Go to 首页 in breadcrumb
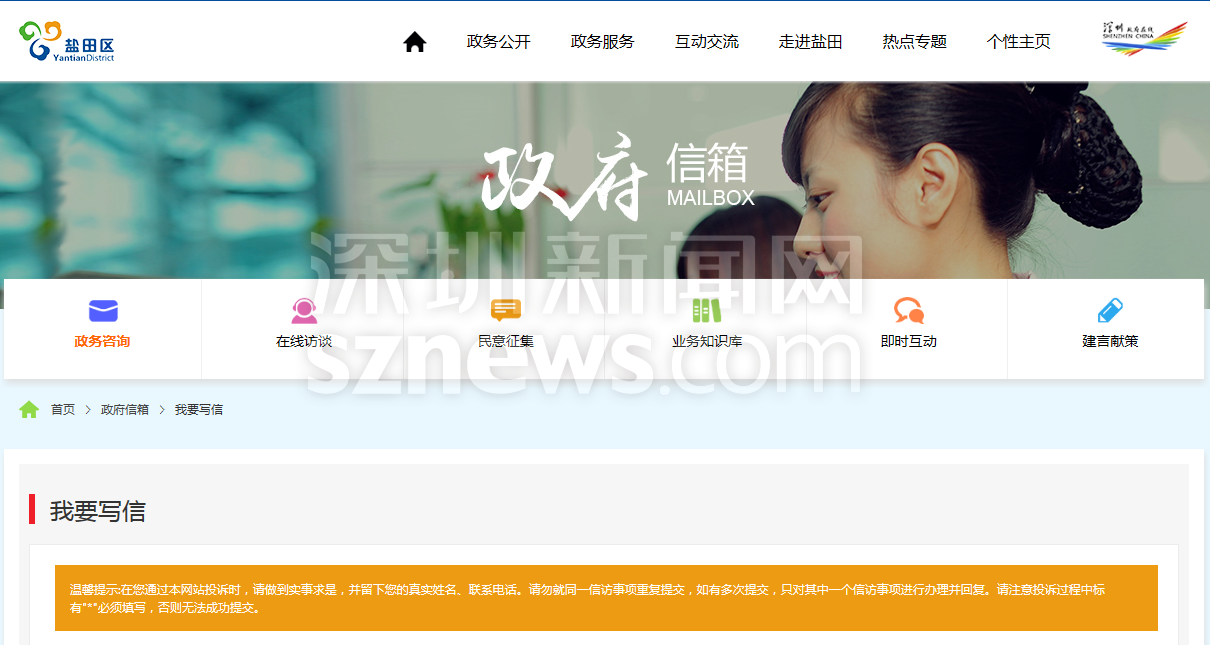This screenshot has height=645, width=1210. [63, 410]
